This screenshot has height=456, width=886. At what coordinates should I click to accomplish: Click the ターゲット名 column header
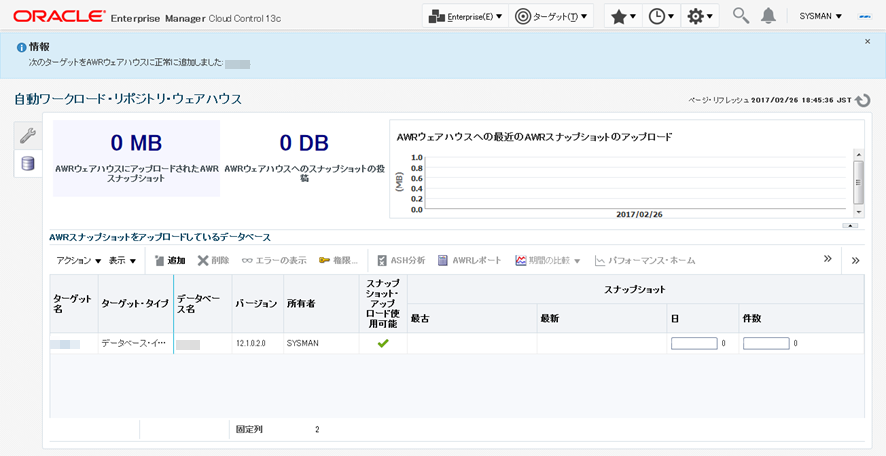pos(72,303)
